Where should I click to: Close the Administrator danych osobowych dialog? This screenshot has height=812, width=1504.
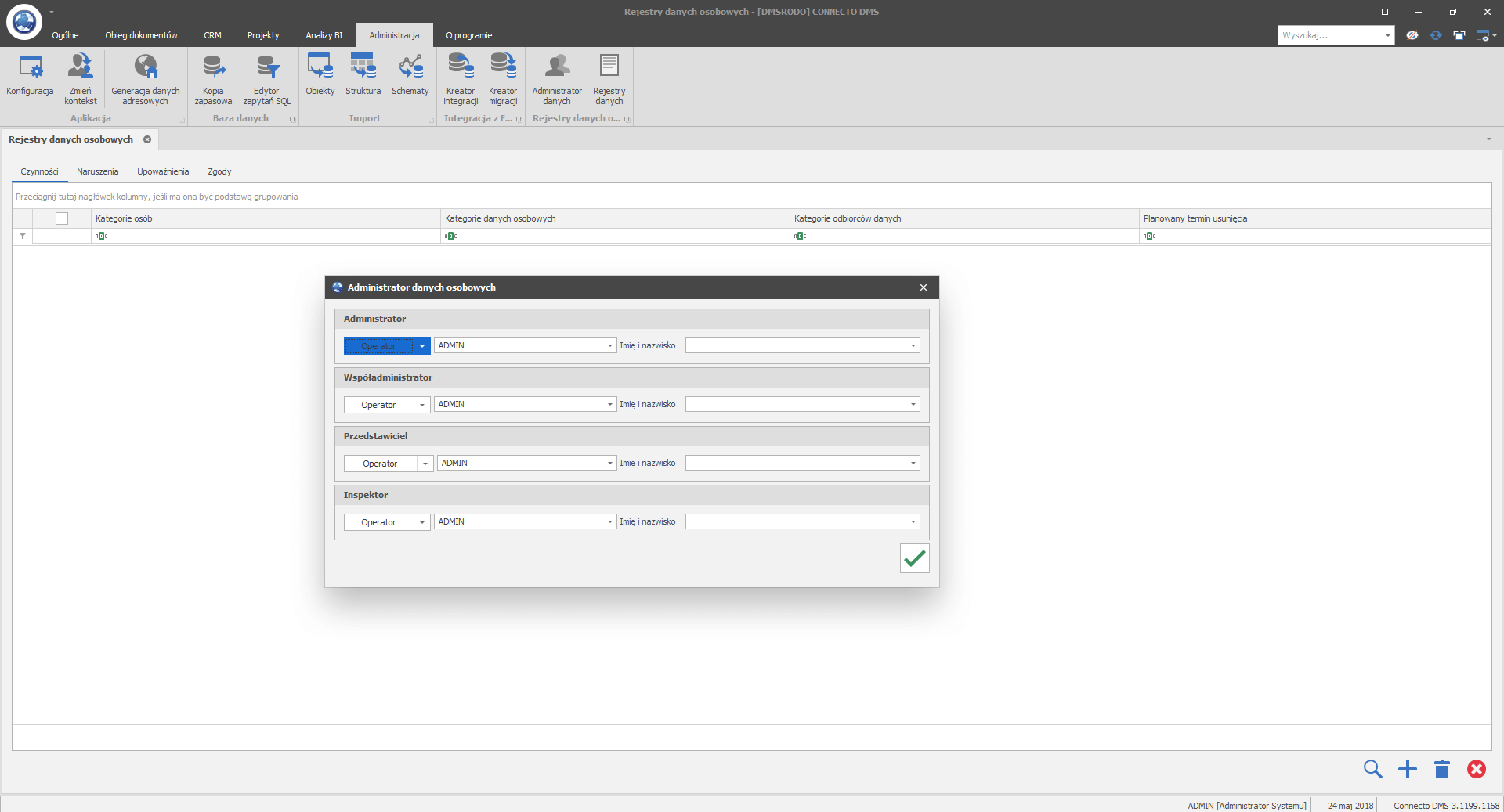pyautogui.click(x=924, y=287)
